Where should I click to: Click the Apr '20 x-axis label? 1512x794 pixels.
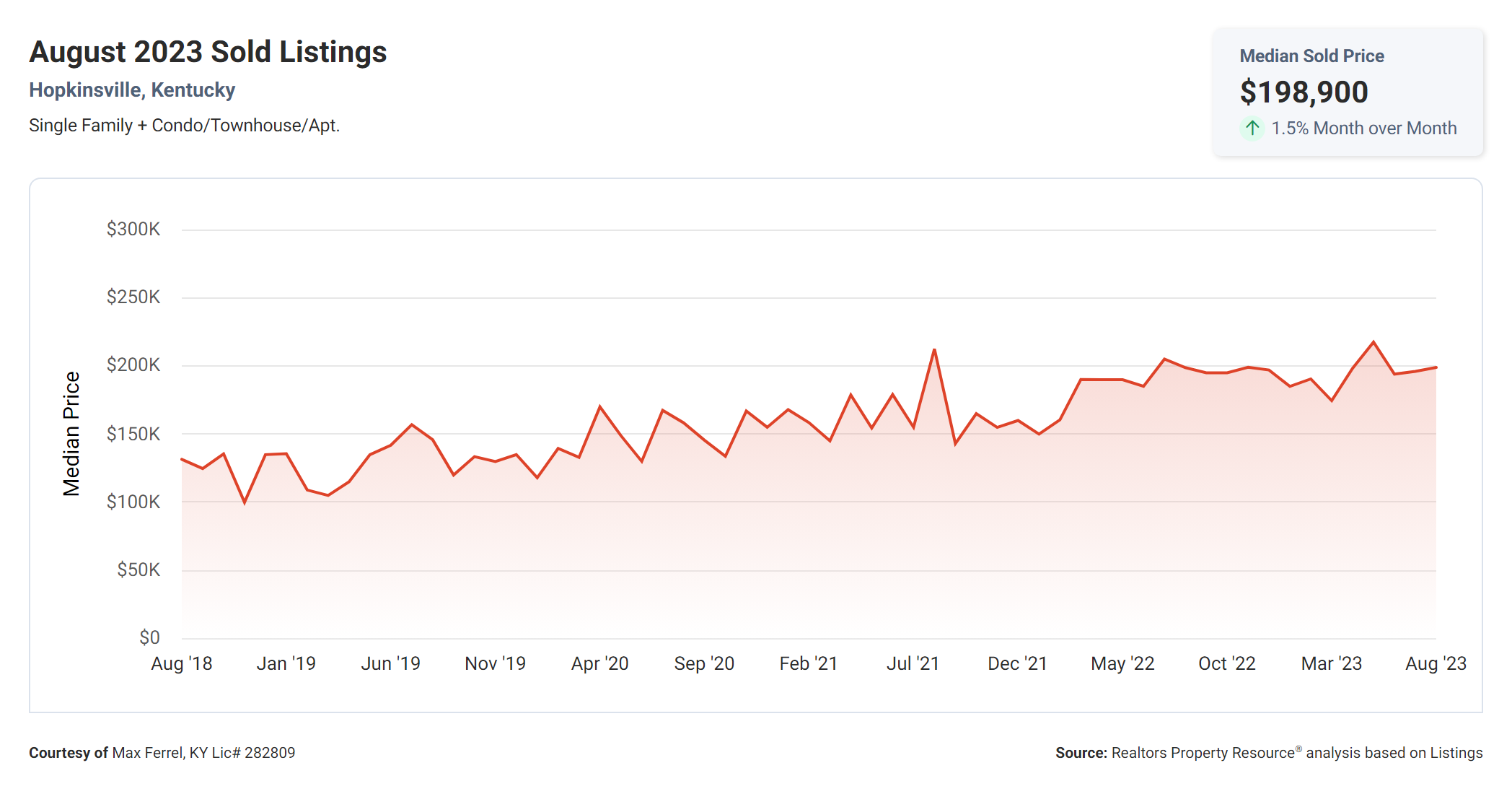pyautogui.click(x=600, y=663)
